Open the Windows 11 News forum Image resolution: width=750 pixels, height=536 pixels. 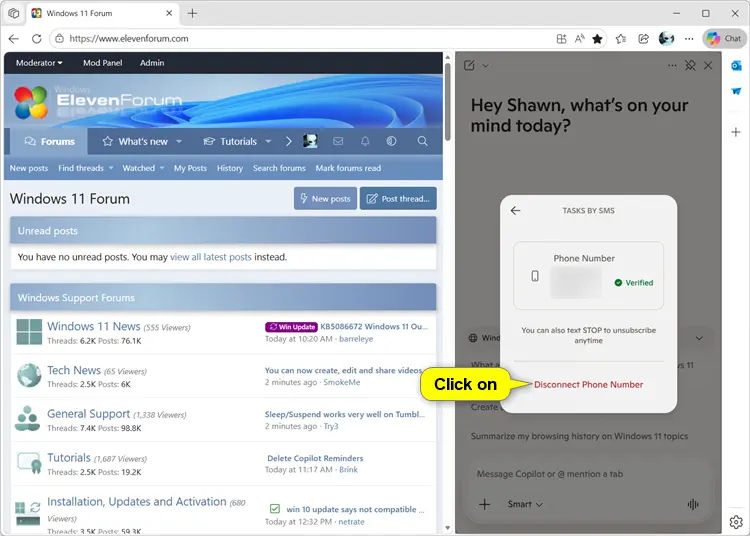pos(94,326)
